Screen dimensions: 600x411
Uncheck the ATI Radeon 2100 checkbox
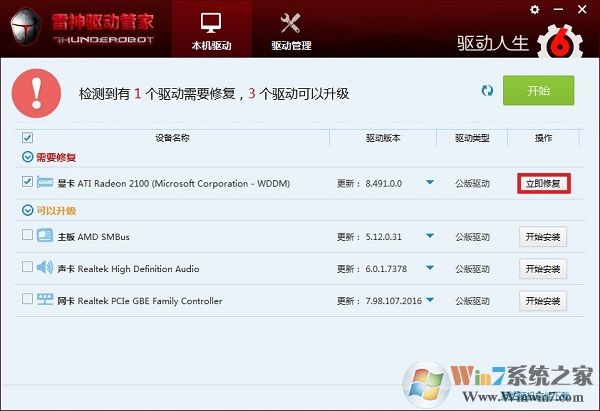(27, 181)
